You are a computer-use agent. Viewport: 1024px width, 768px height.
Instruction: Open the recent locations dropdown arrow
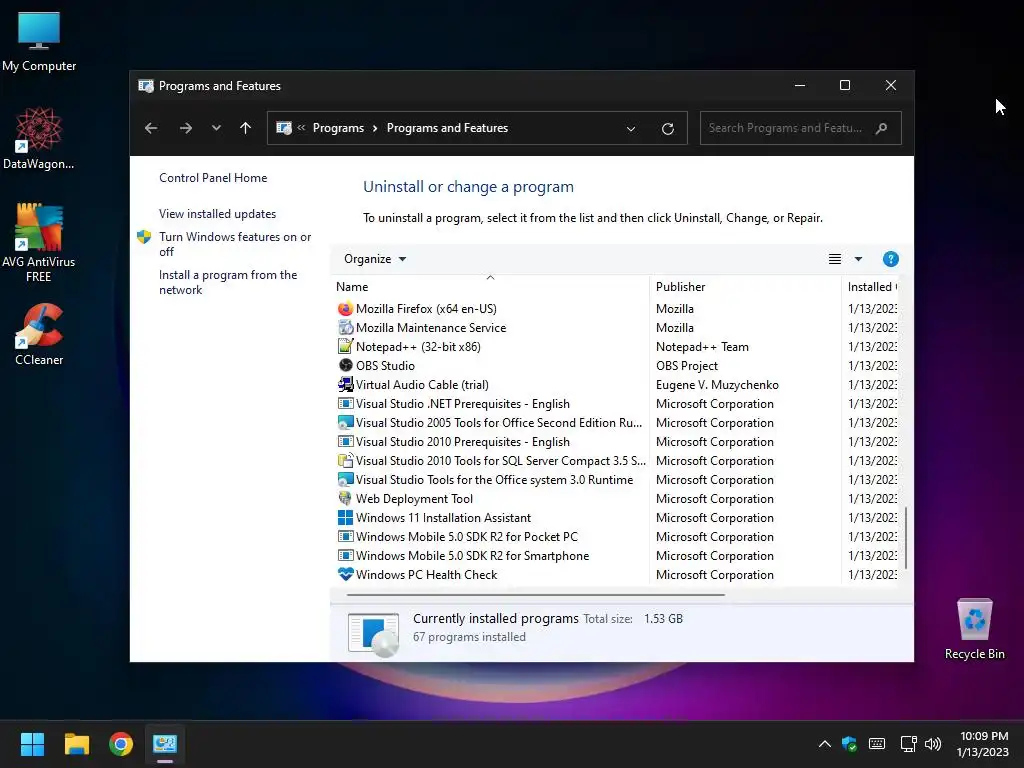[x=216, y=128]
